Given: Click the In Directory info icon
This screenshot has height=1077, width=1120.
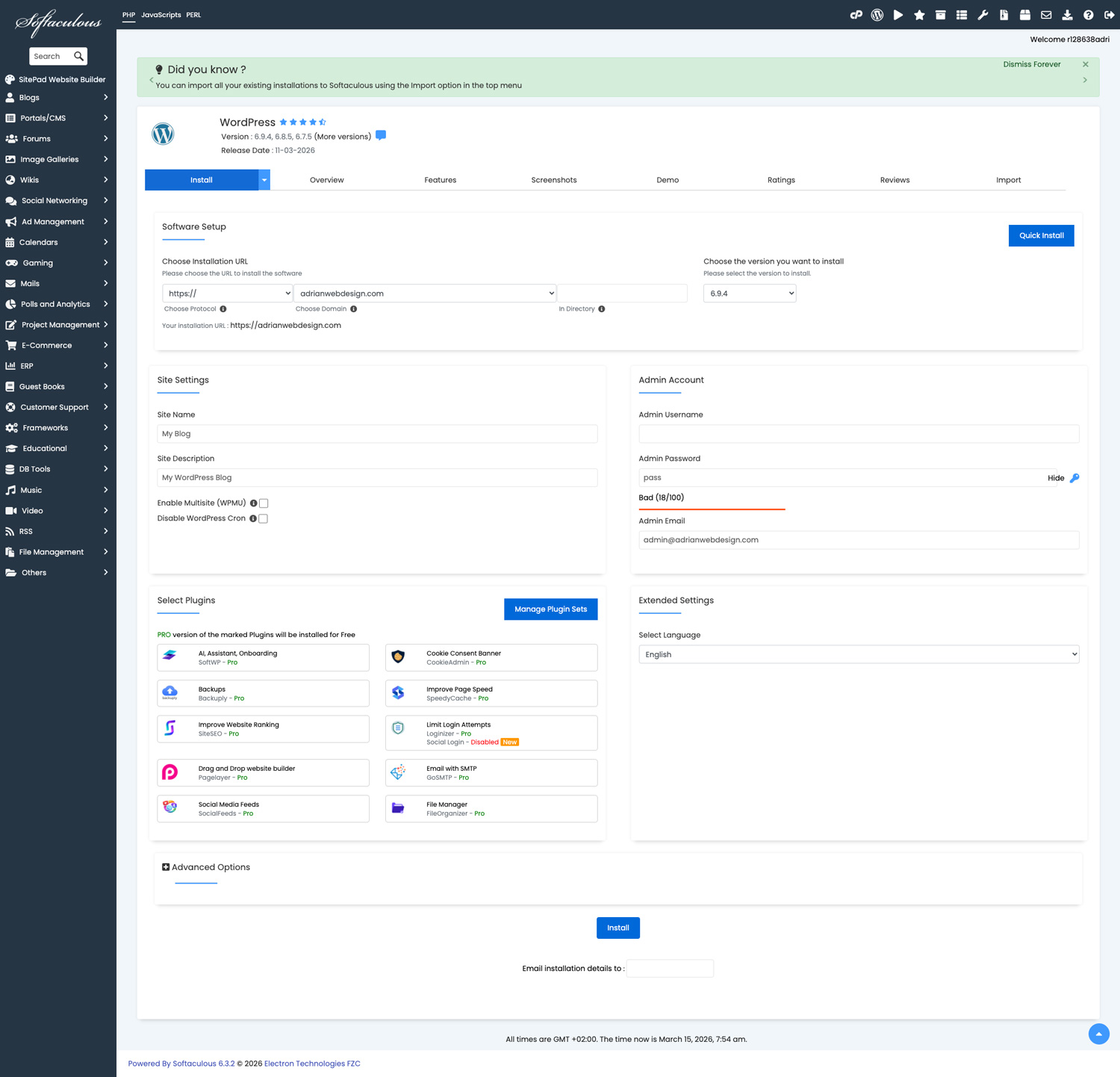Looking at the screenshot, I should click(602, 309).
